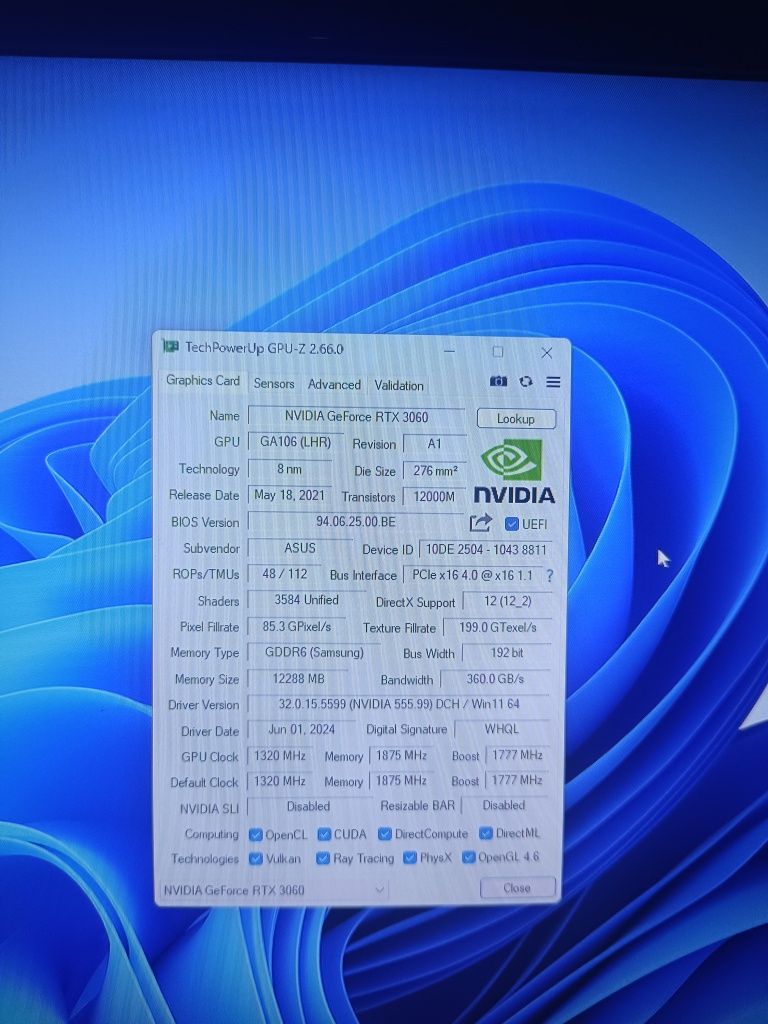Switch to the Sensors tab
The image size is (768, 1024).
pos(274,384)
